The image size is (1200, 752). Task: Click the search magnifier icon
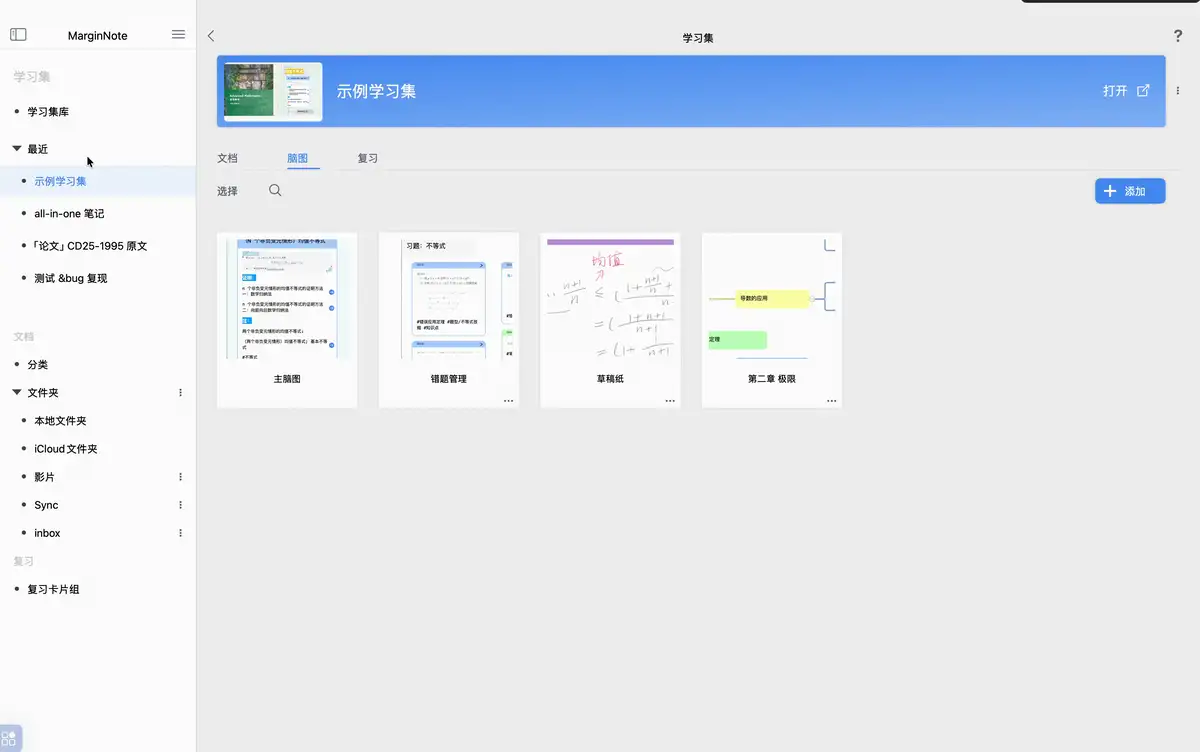coord(275,190)
